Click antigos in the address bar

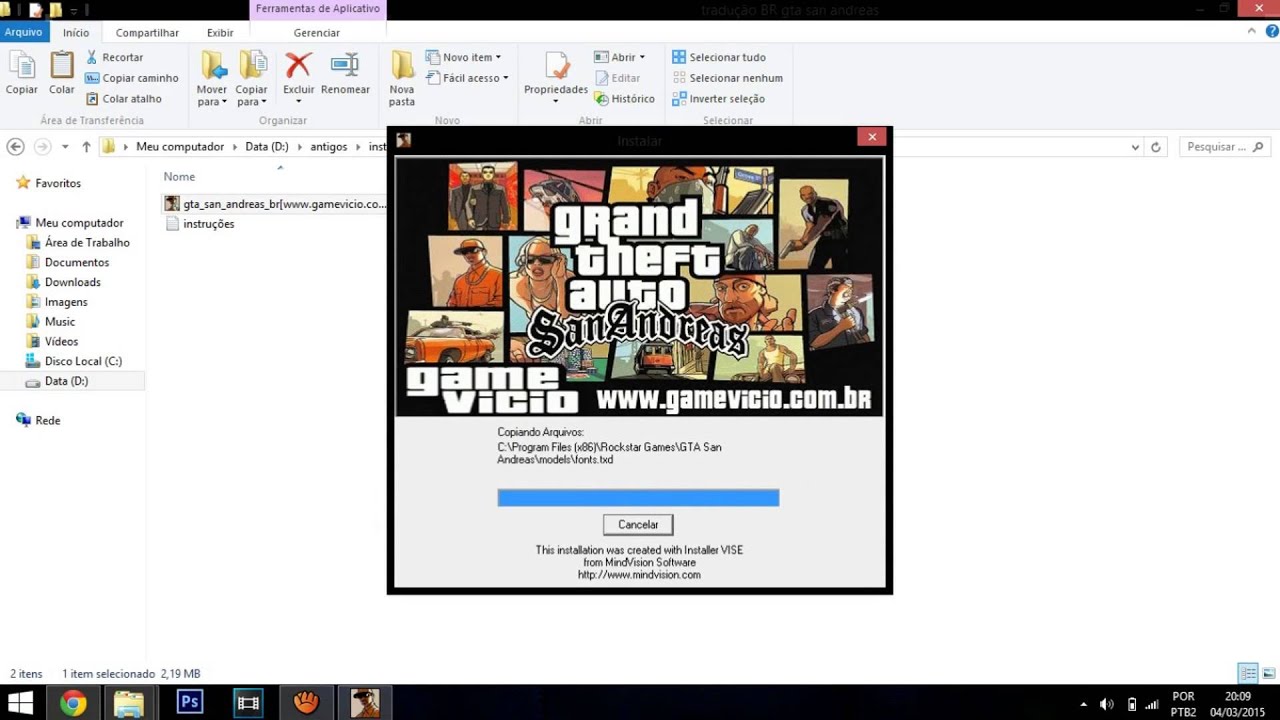point(329,147)
